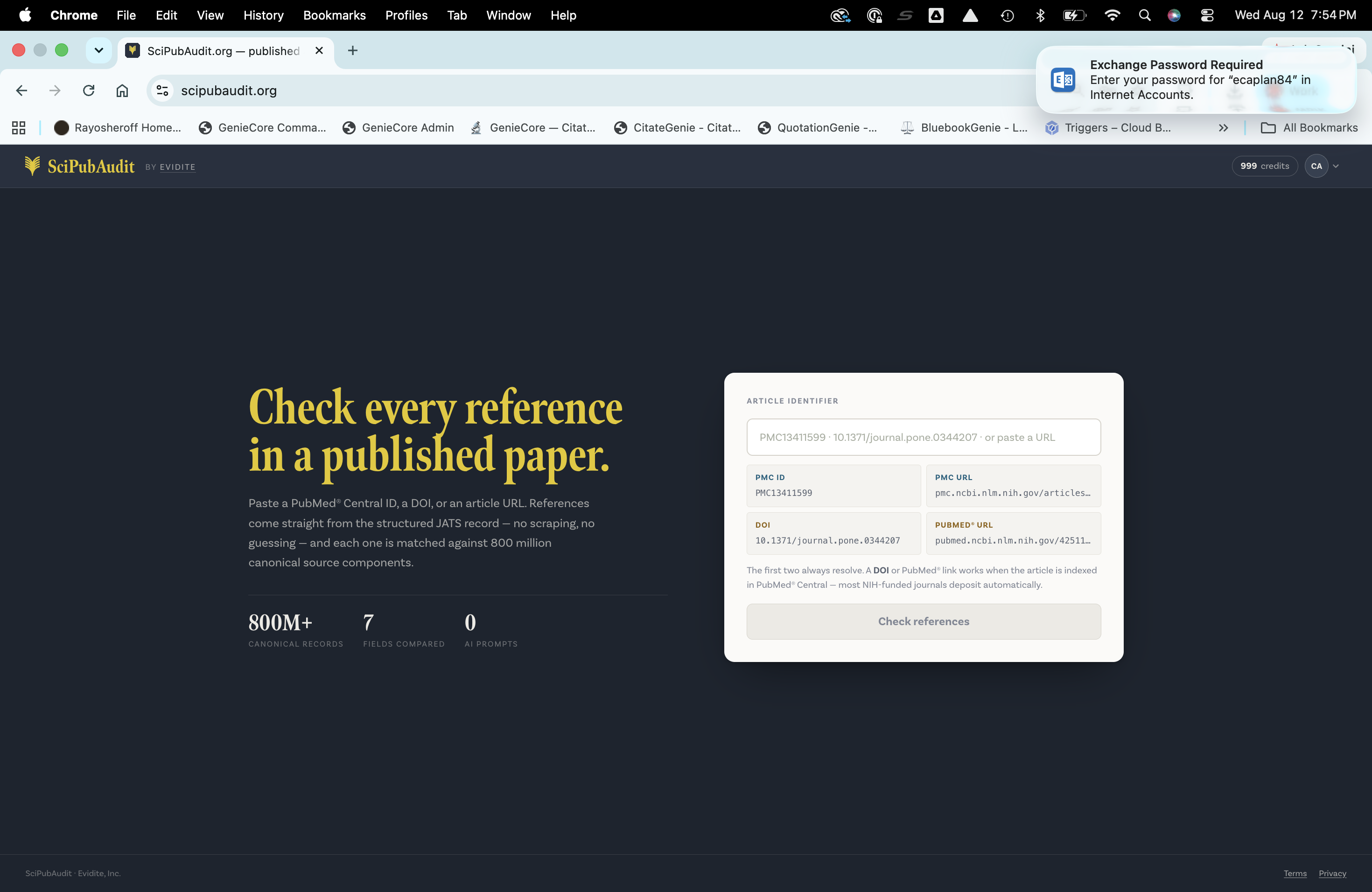Open Siri from the menu bar

click(x=1174, y=15)
